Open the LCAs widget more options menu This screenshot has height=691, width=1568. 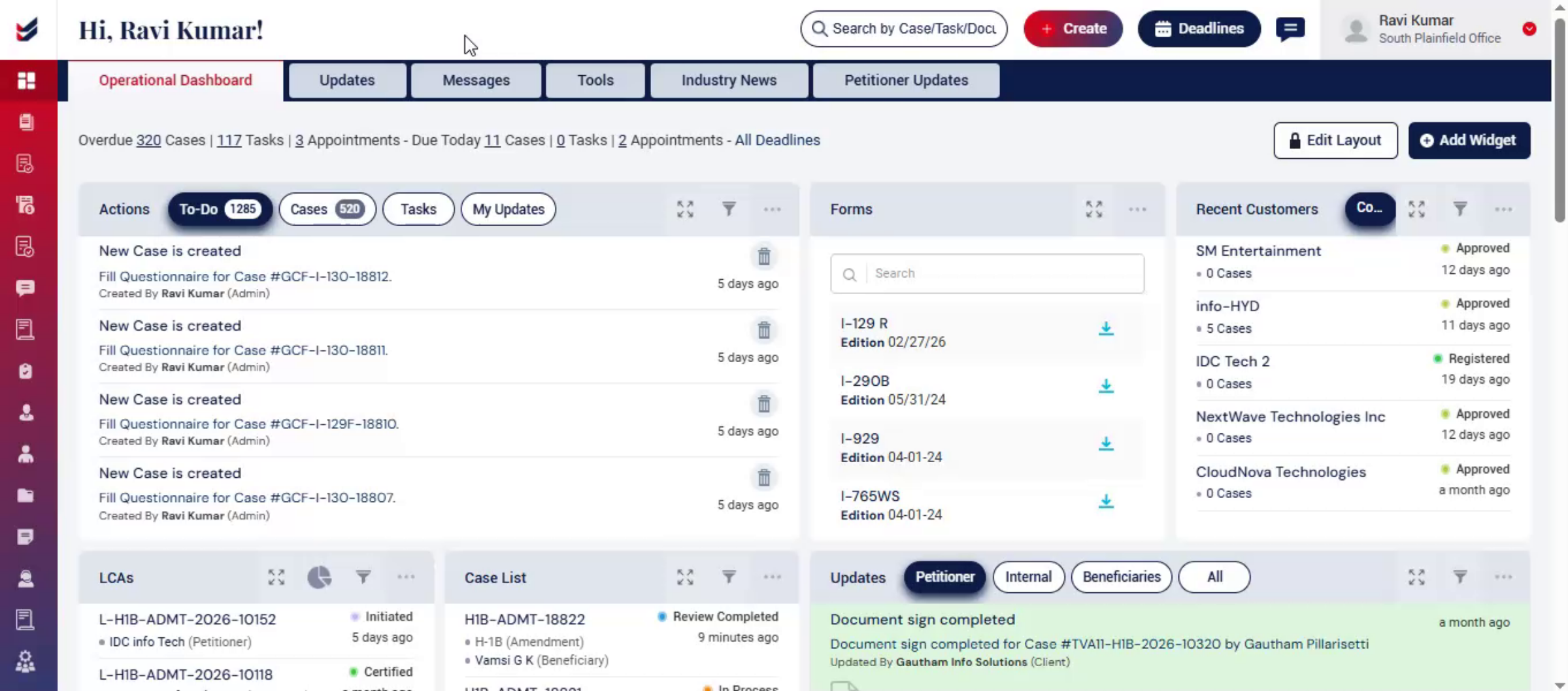point(406,577)
